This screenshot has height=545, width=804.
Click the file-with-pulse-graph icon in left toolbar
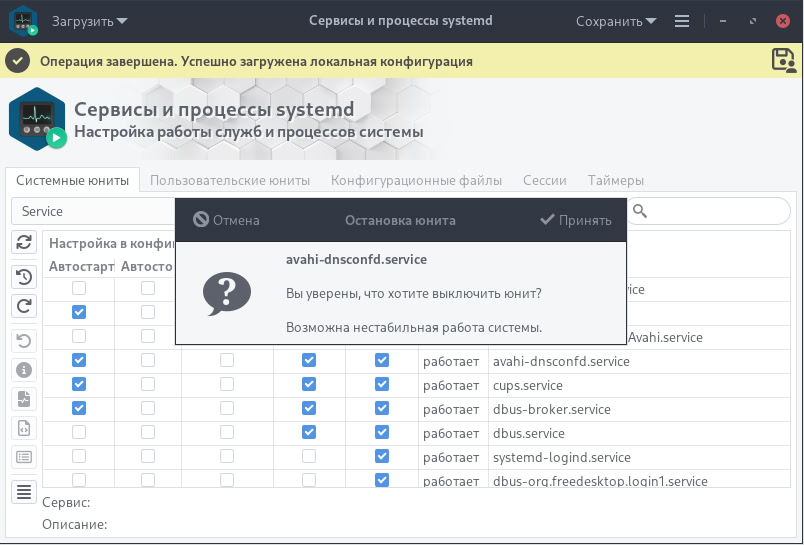tap(24, 399)
